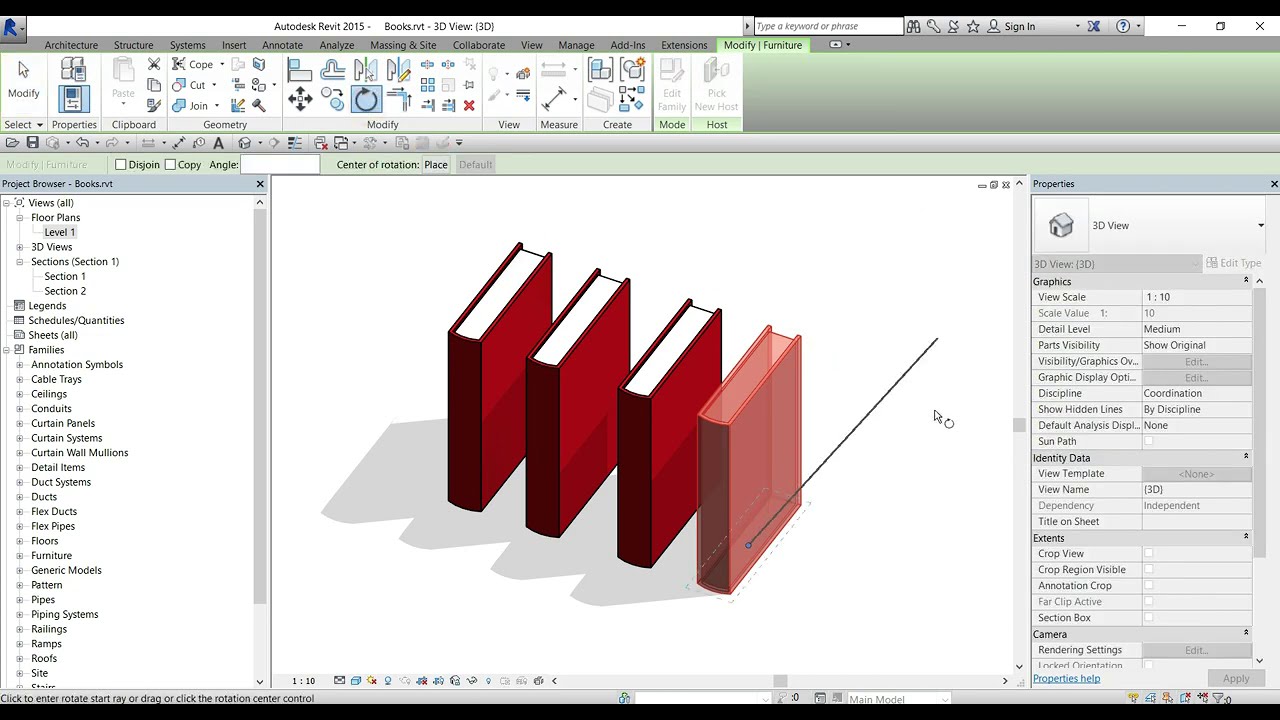The height and width of the screenshot is (720, 1280).
Task: Click the Angle input field
Action: click(x=280, y=164)
